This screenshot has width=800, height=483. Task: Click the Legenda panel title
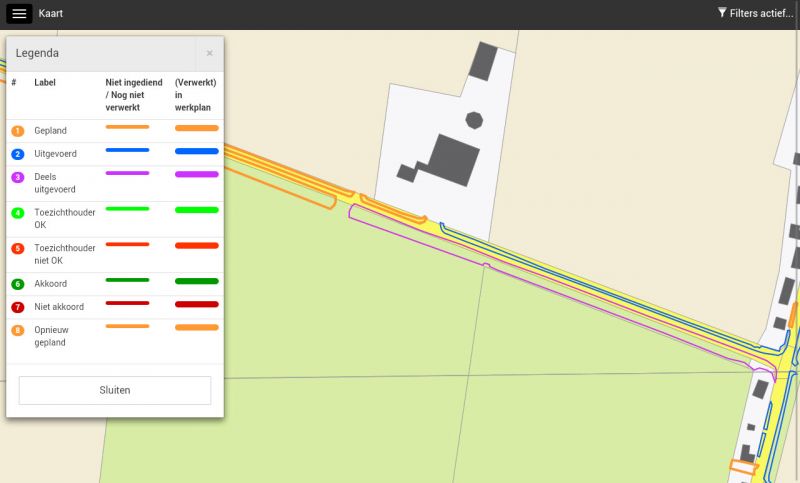(x=37, y=53)
